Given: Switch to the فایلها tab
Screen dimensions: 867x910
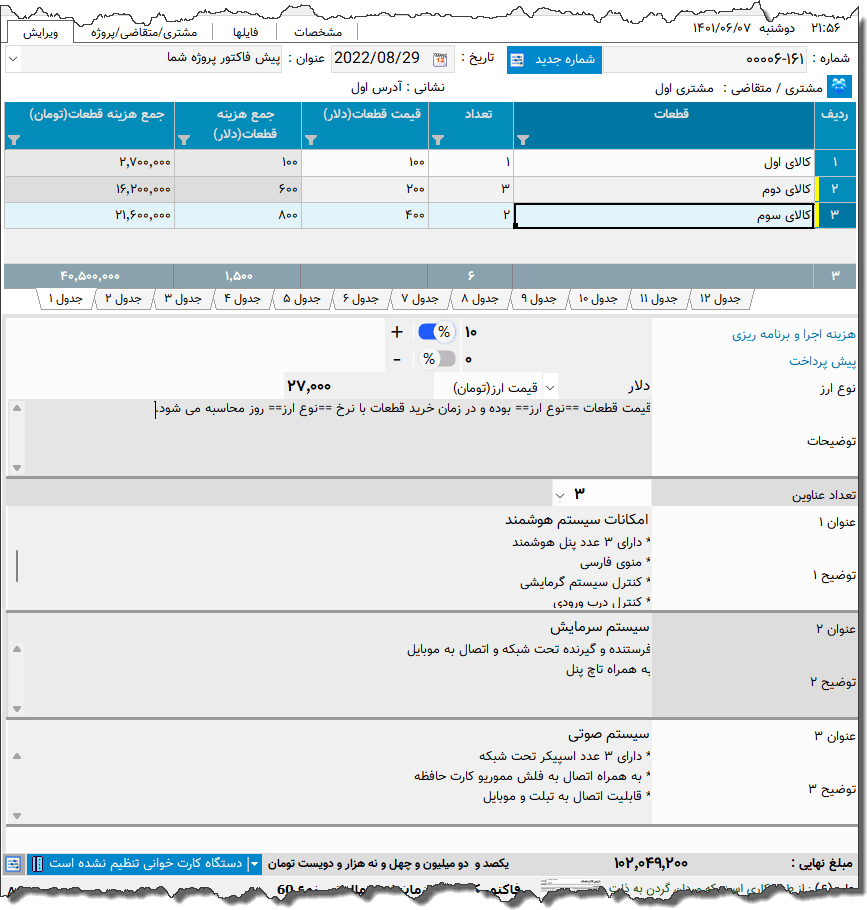Looking at the screenshot, I should pos(244,30).
